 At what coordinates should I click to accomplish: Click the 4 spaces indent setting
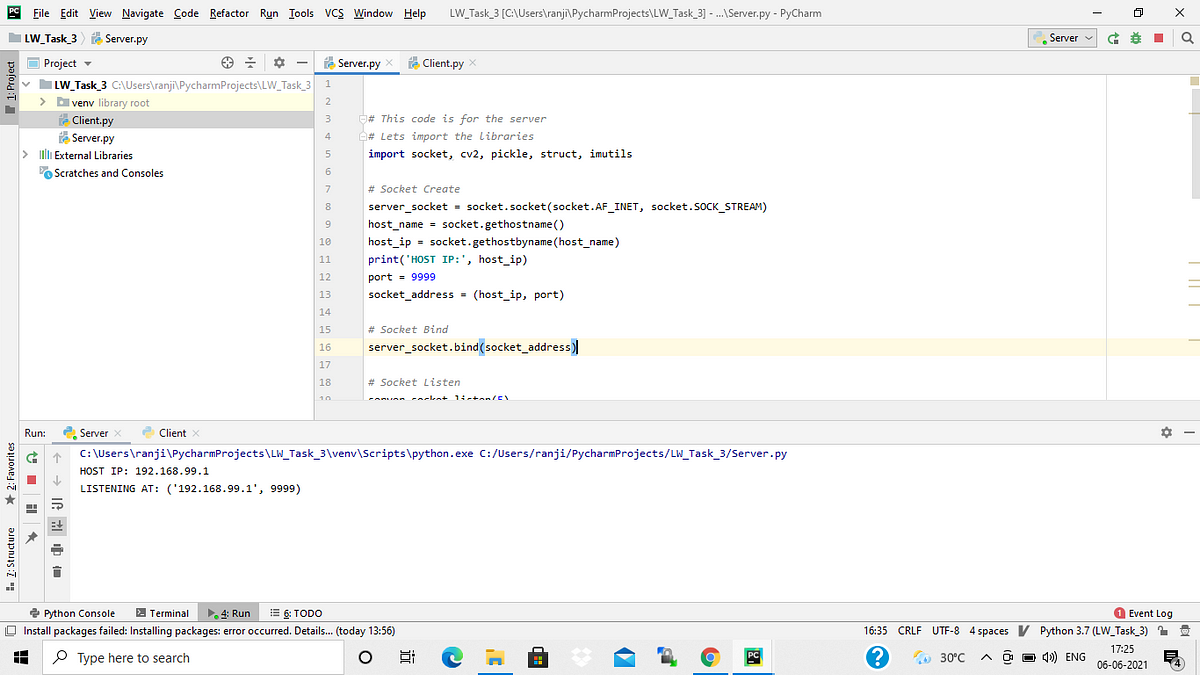click(989, 631)
